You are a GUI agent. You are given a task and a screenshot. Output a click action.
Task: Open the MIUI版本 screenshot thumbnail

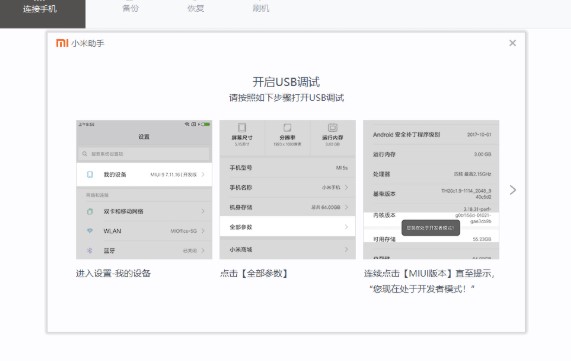[431, 189]
